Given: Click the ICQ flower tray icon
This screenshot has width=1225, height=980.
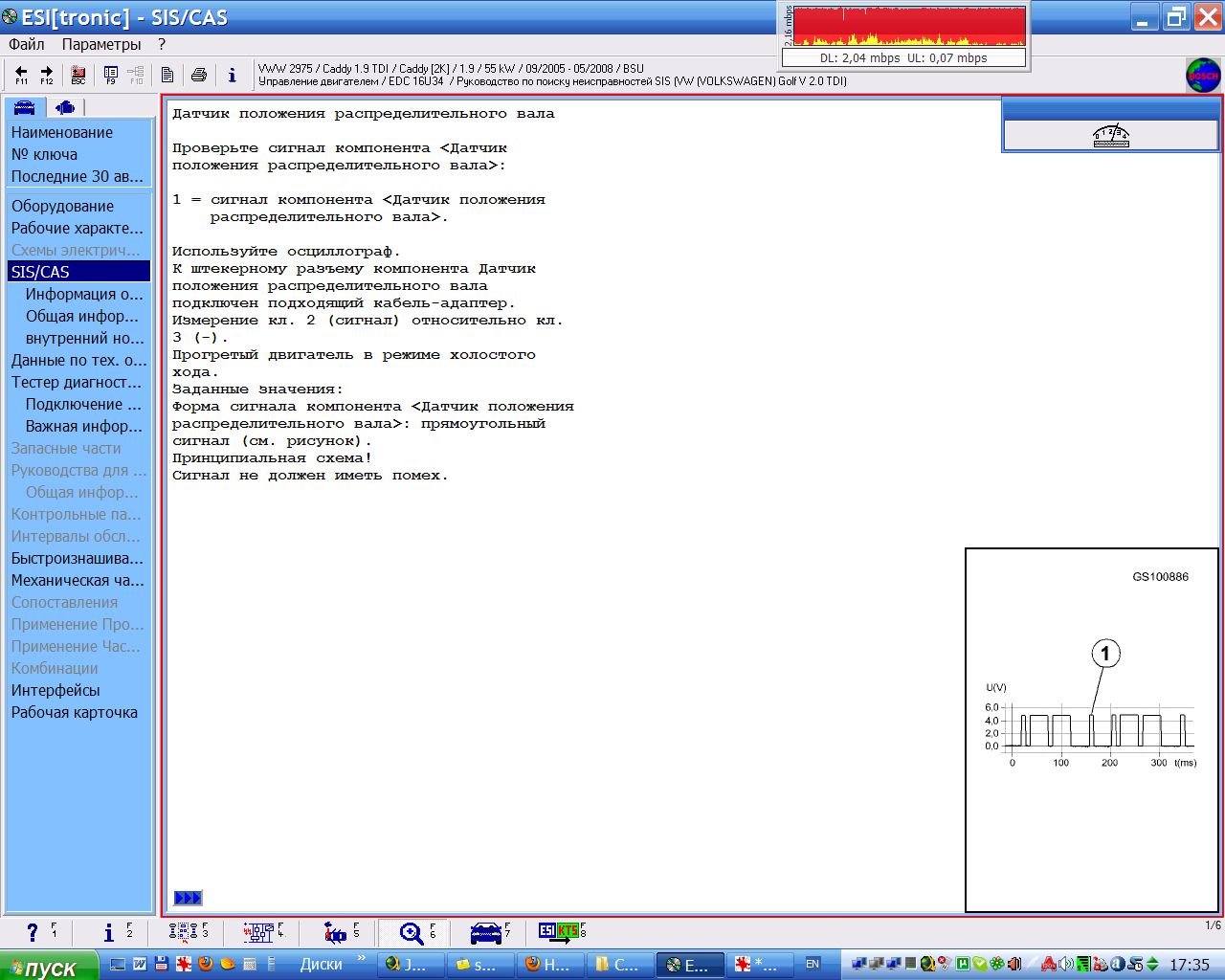Looking at the screenshot, I should (996, 964).
